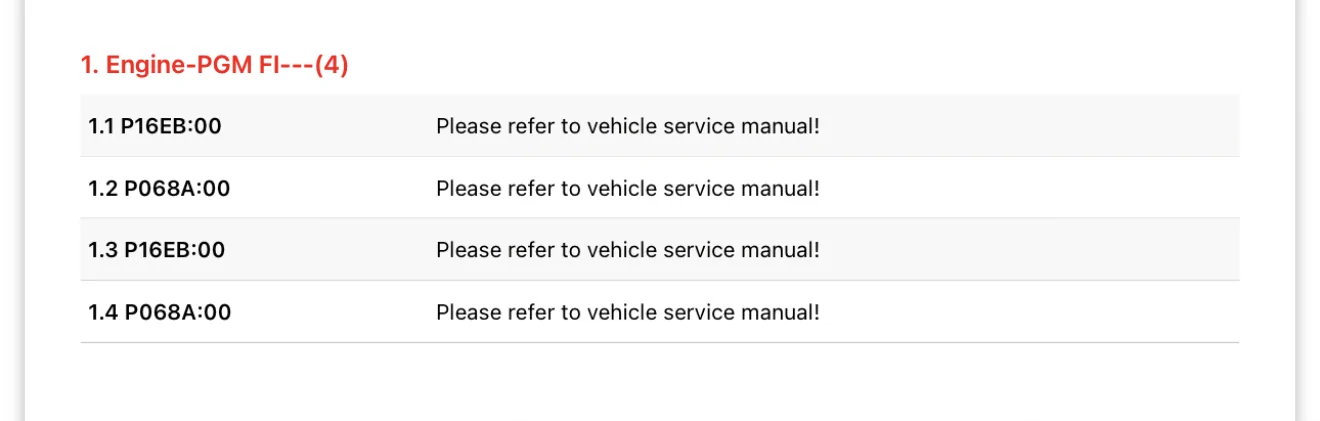This screenshot has width=1320, height=421.
Task: Click the description text beside 1.1 P16EB:00
Action: coord(628,127)
